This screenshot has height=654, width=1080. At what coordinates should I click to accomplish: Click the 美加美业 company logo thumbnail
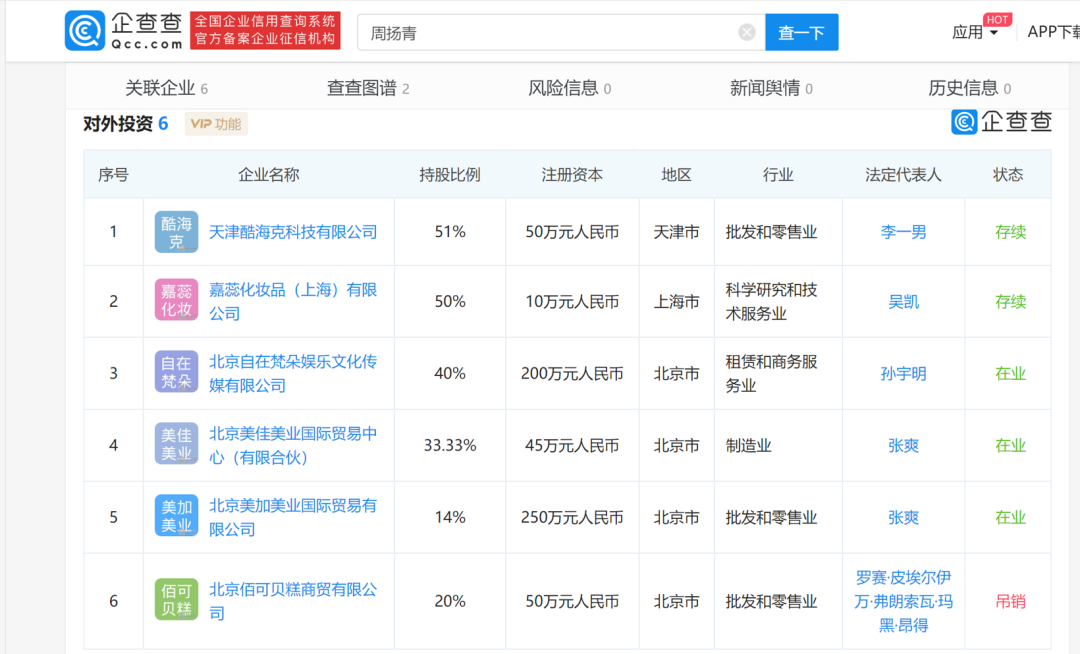point(176,516)
